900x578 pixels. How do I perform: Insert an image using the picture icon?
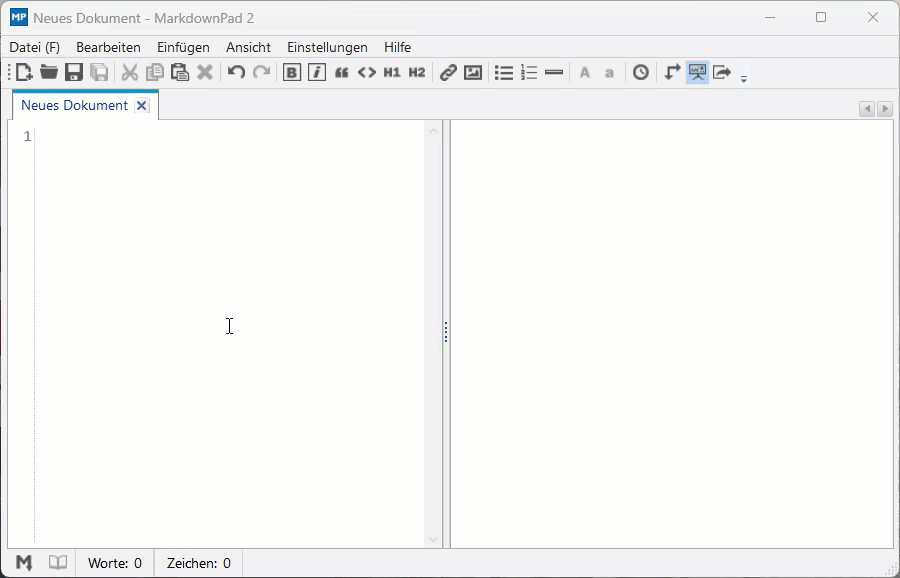pos(473,72)
